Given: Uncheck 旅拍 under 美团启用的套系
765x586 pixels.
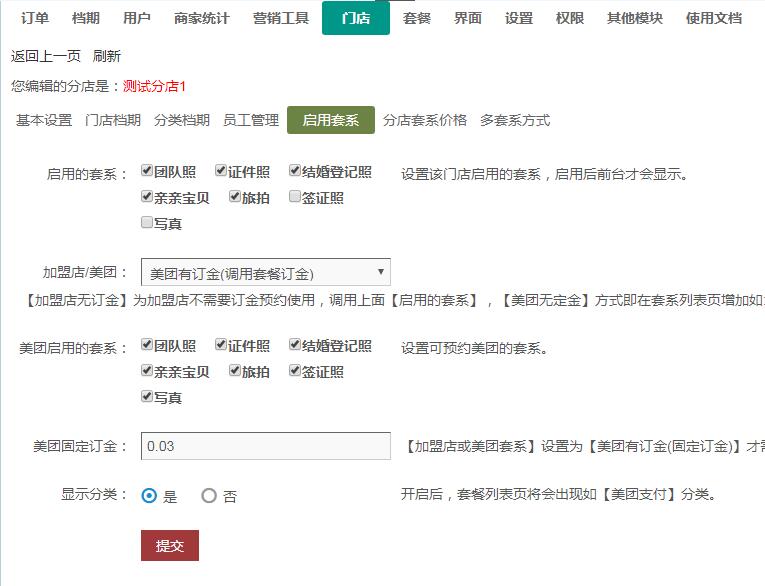Looking at the screenshot, I should coord(235,371).
